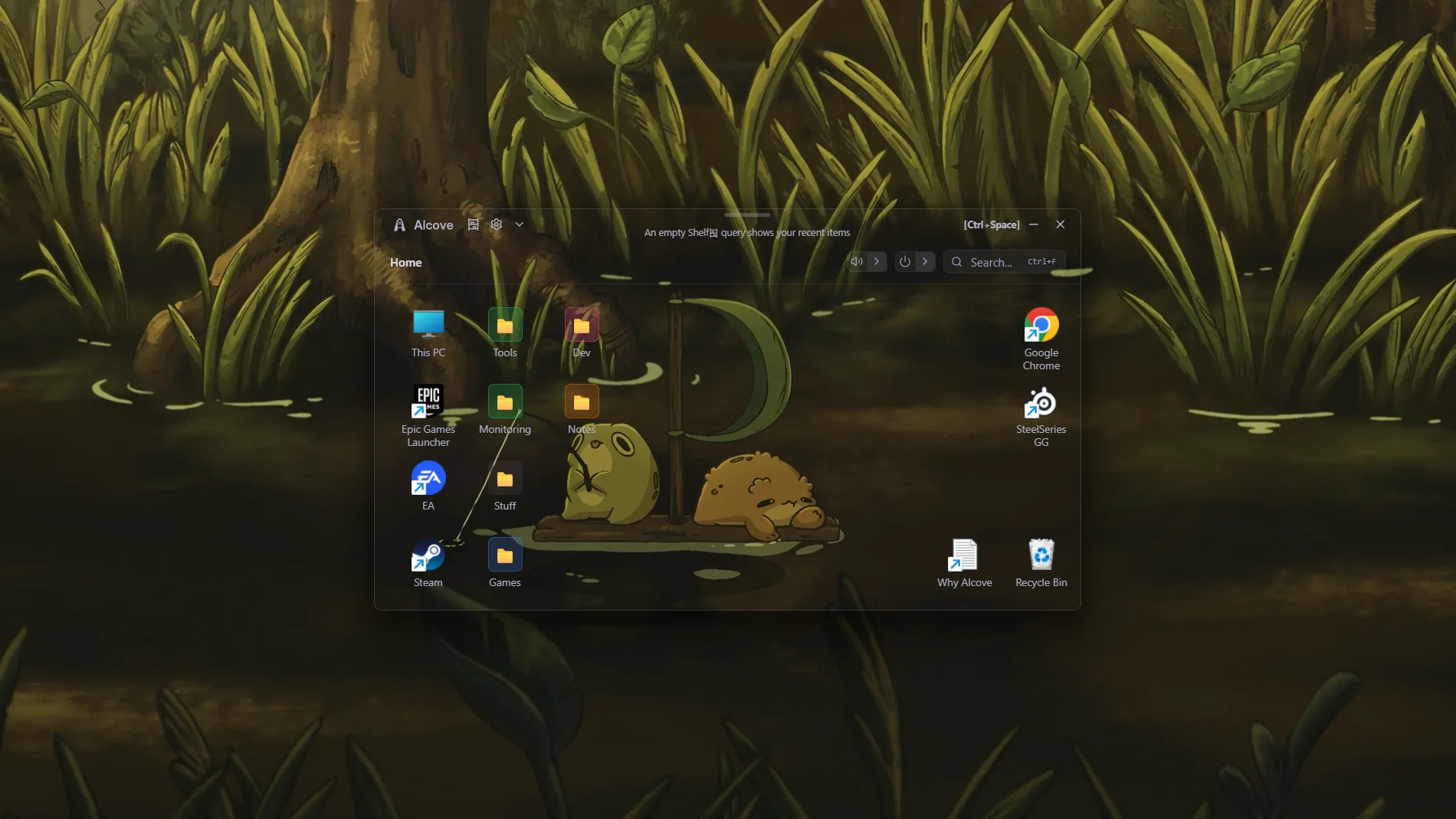1456x819 pixels.
Task: Expand the dropdown chevron next to settings gear
Action: coord(520,224)
